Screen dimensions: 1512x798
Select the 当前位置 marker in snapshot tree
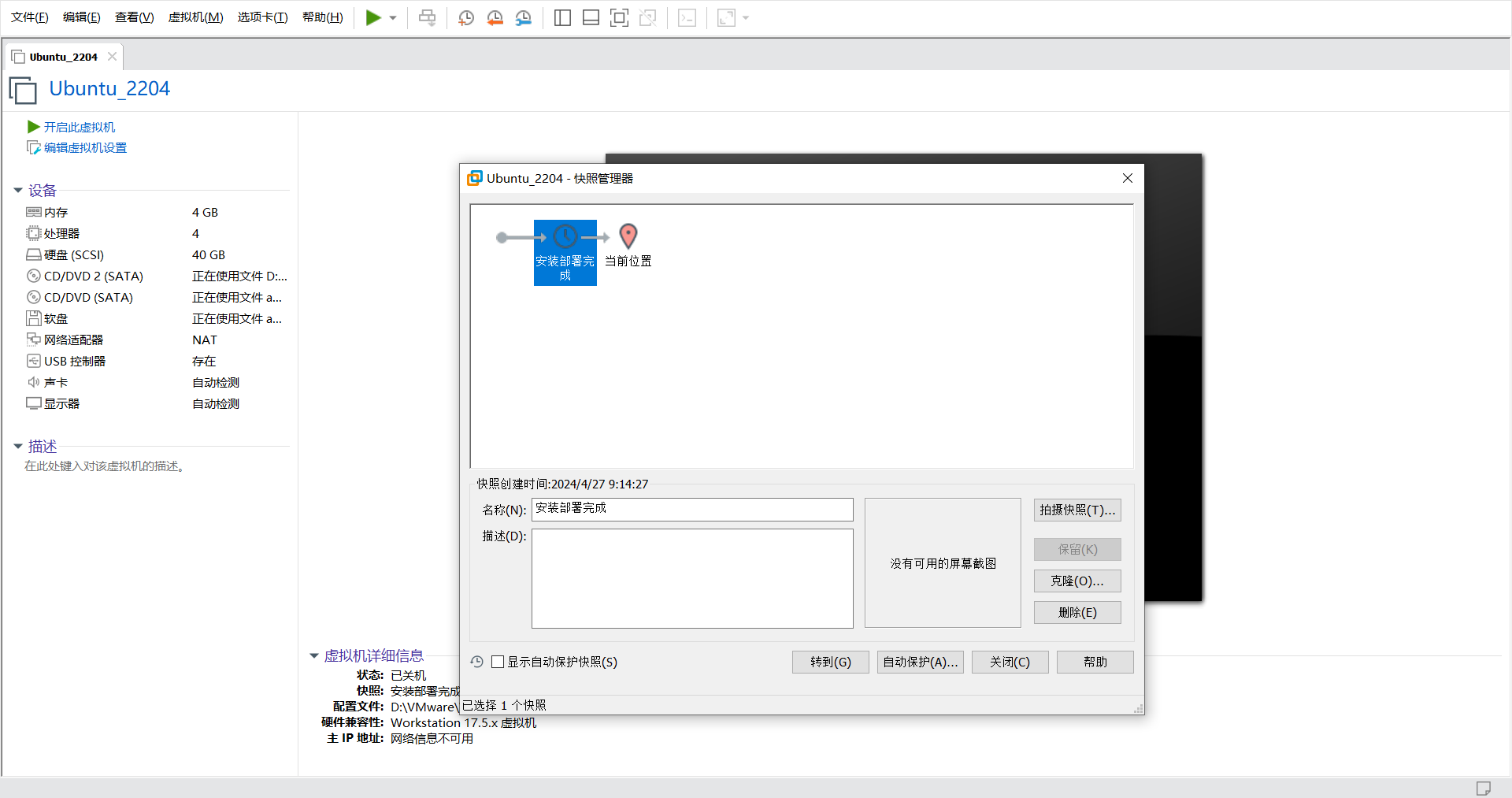click(x=628, y=246)
